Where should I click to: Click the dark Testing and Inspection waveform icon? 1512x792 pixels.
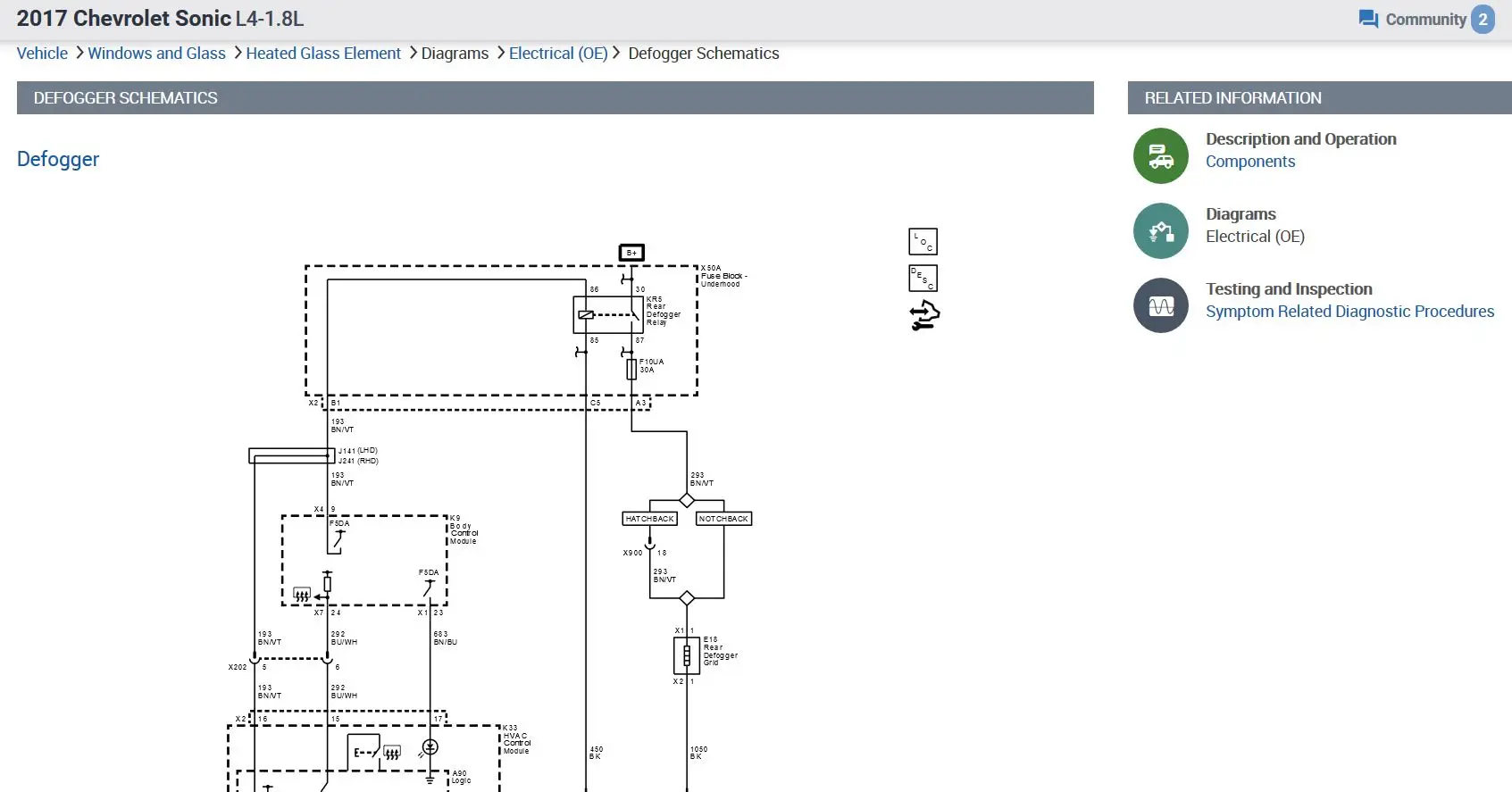1161,305
